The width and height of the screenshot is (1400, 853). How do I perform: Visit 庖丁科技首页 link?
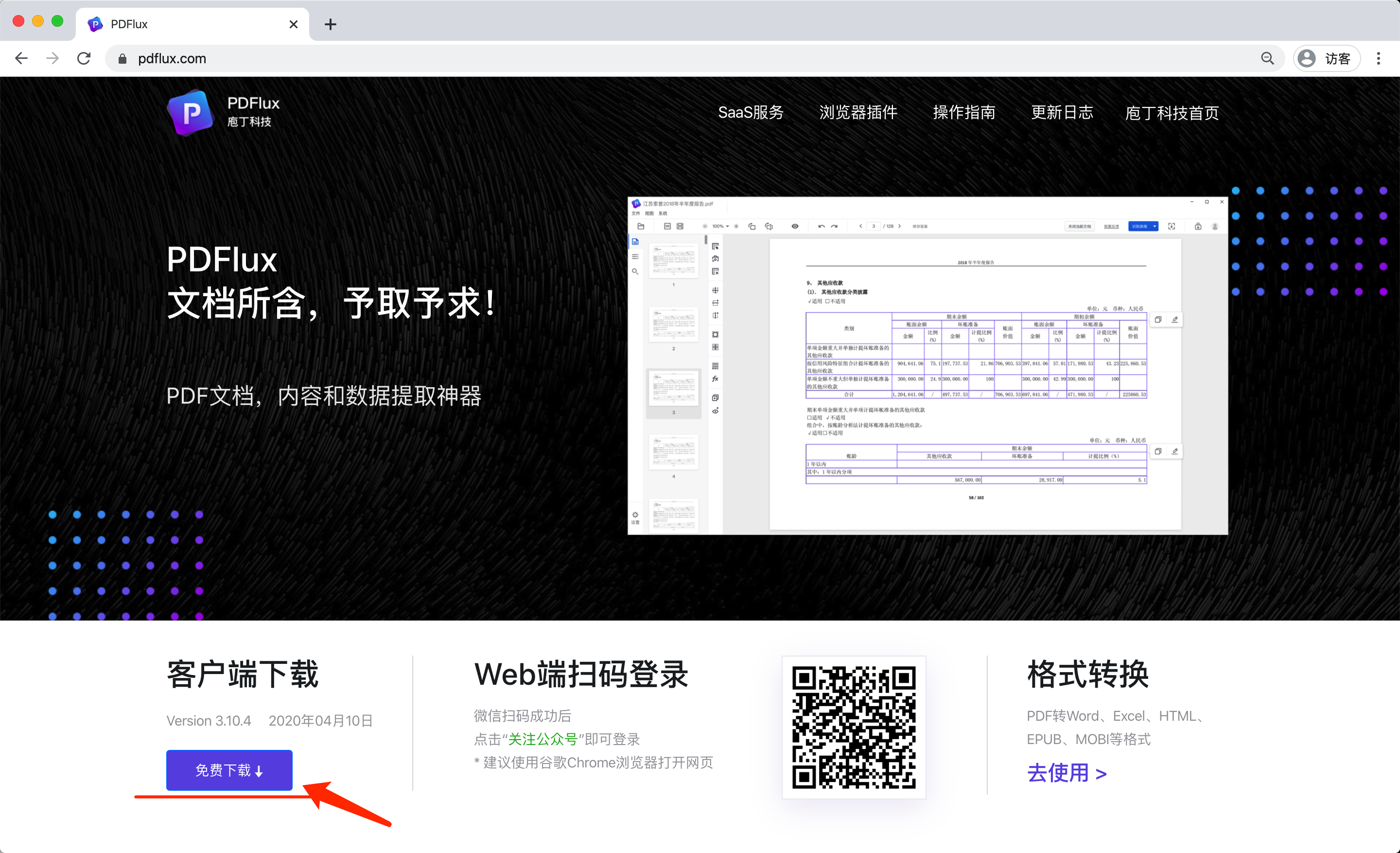[1172, 112]
